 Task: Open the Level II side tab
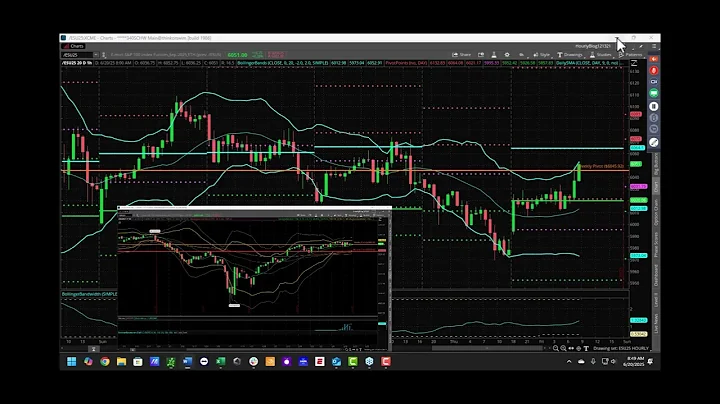tap(656, 300)
